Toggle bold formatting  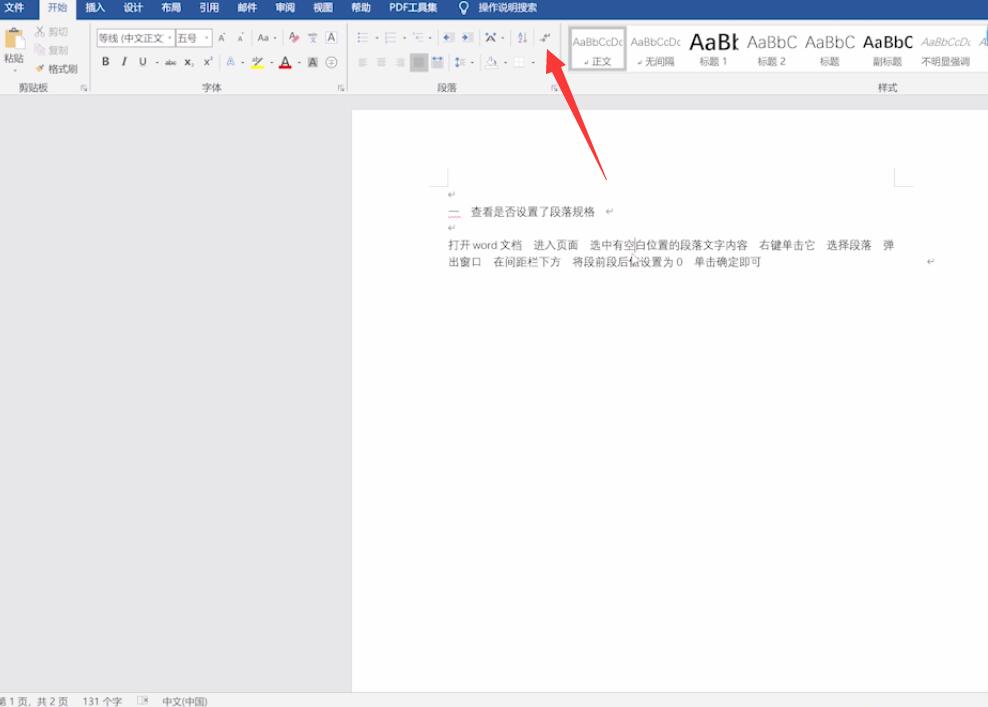(x=105, y=62)
